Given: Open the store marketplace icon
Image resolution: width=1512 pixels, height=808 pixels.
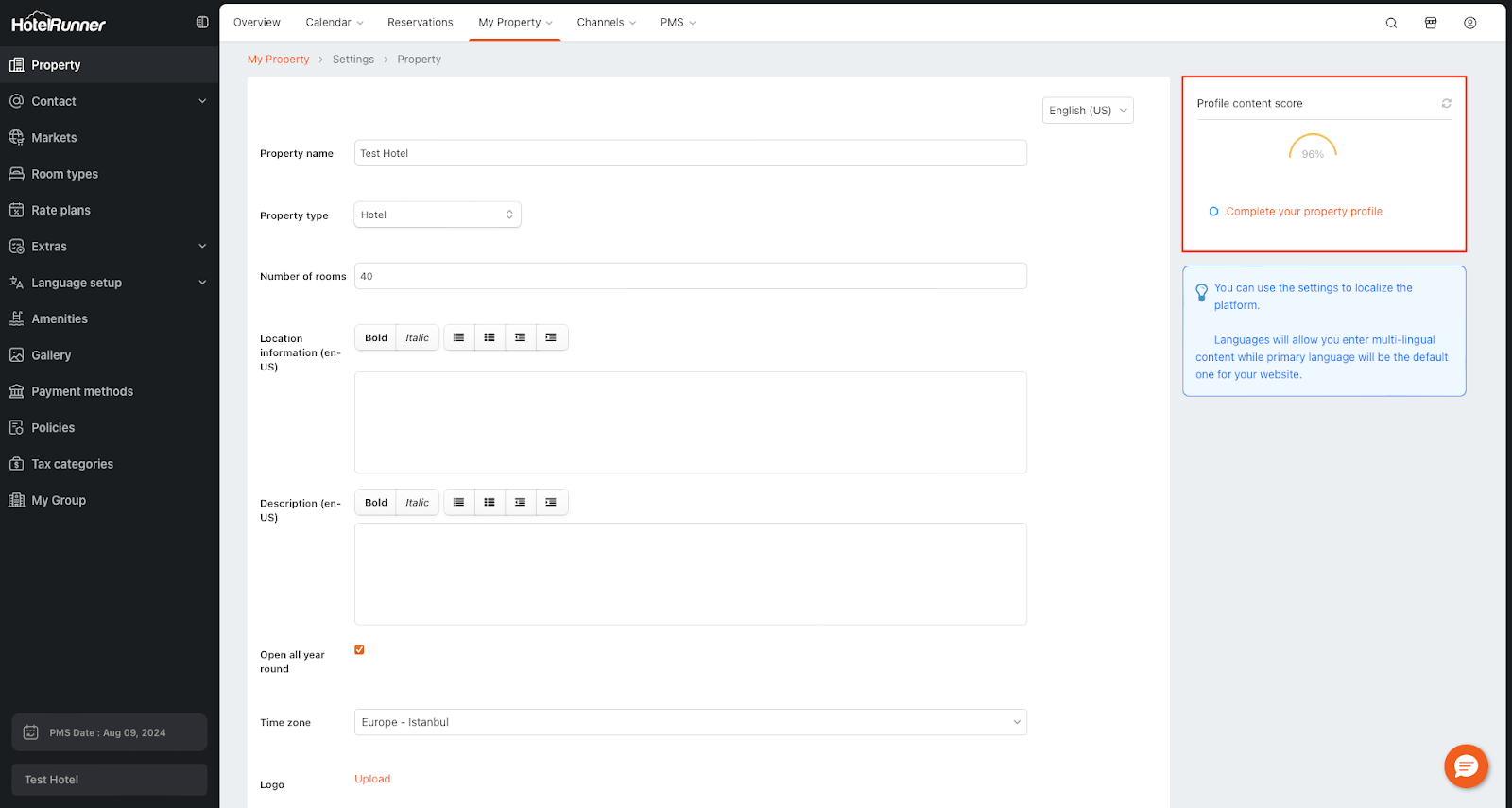Looking at the screenshot, I should coord(1431,23).
